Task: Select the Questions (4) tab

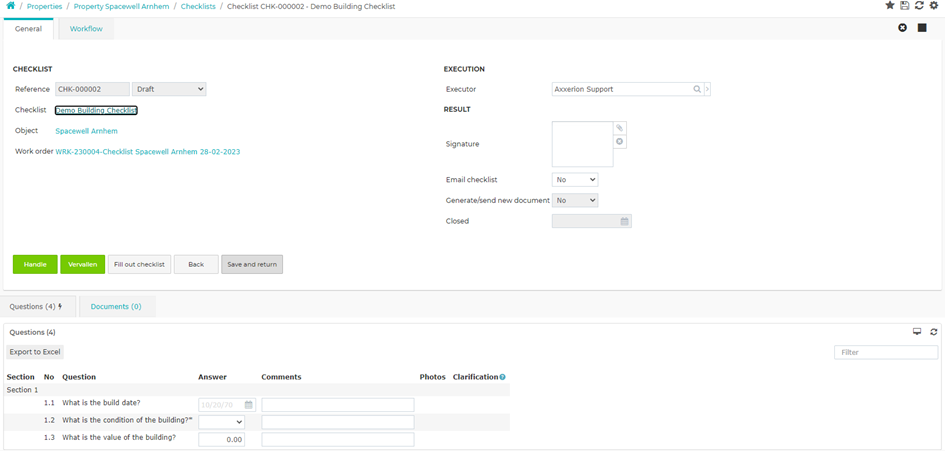Action: (38, 306)
